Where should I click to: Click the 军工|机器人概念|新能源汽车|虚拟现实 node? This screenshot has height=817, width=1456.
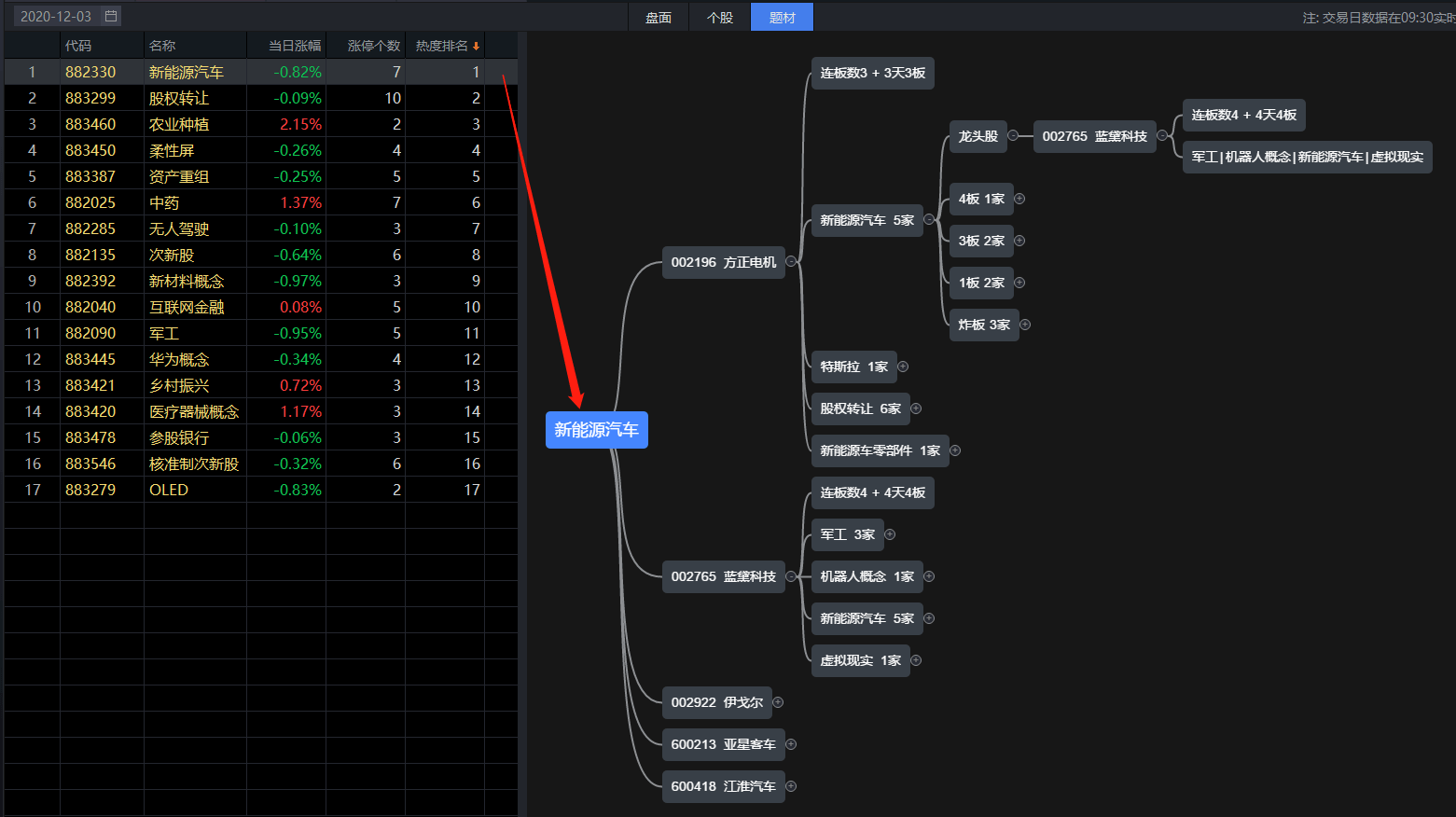click(1307, 157)
